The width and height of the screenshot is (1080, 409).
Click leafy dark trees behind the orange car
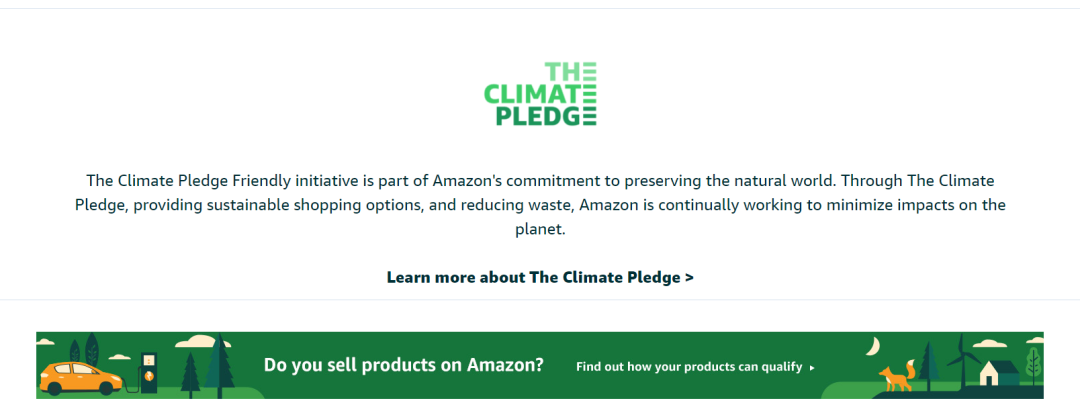[x=85, y=350]
